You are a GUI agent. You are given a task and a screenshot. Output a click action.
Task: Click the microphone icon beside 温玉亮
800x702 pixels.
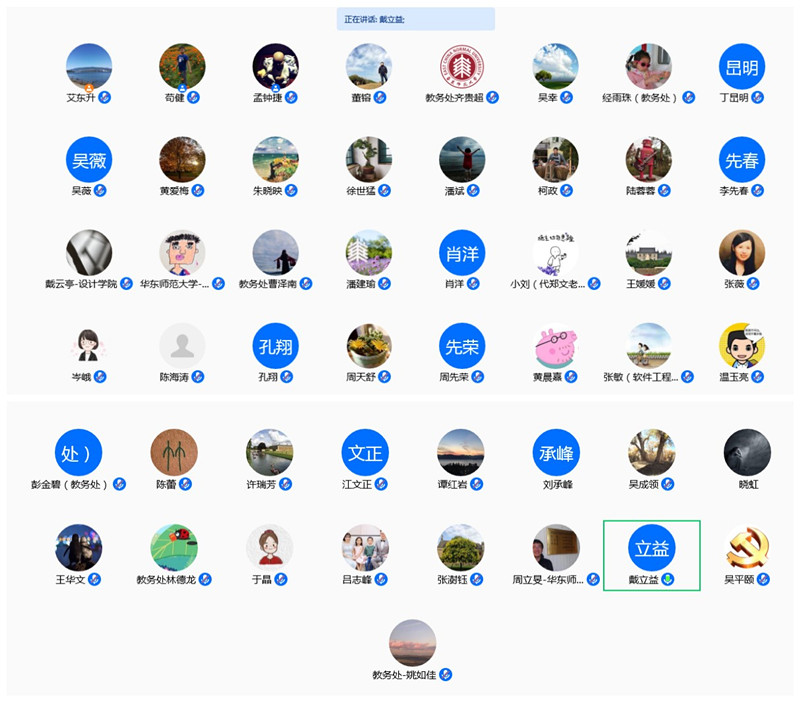[x=758, y=377]
